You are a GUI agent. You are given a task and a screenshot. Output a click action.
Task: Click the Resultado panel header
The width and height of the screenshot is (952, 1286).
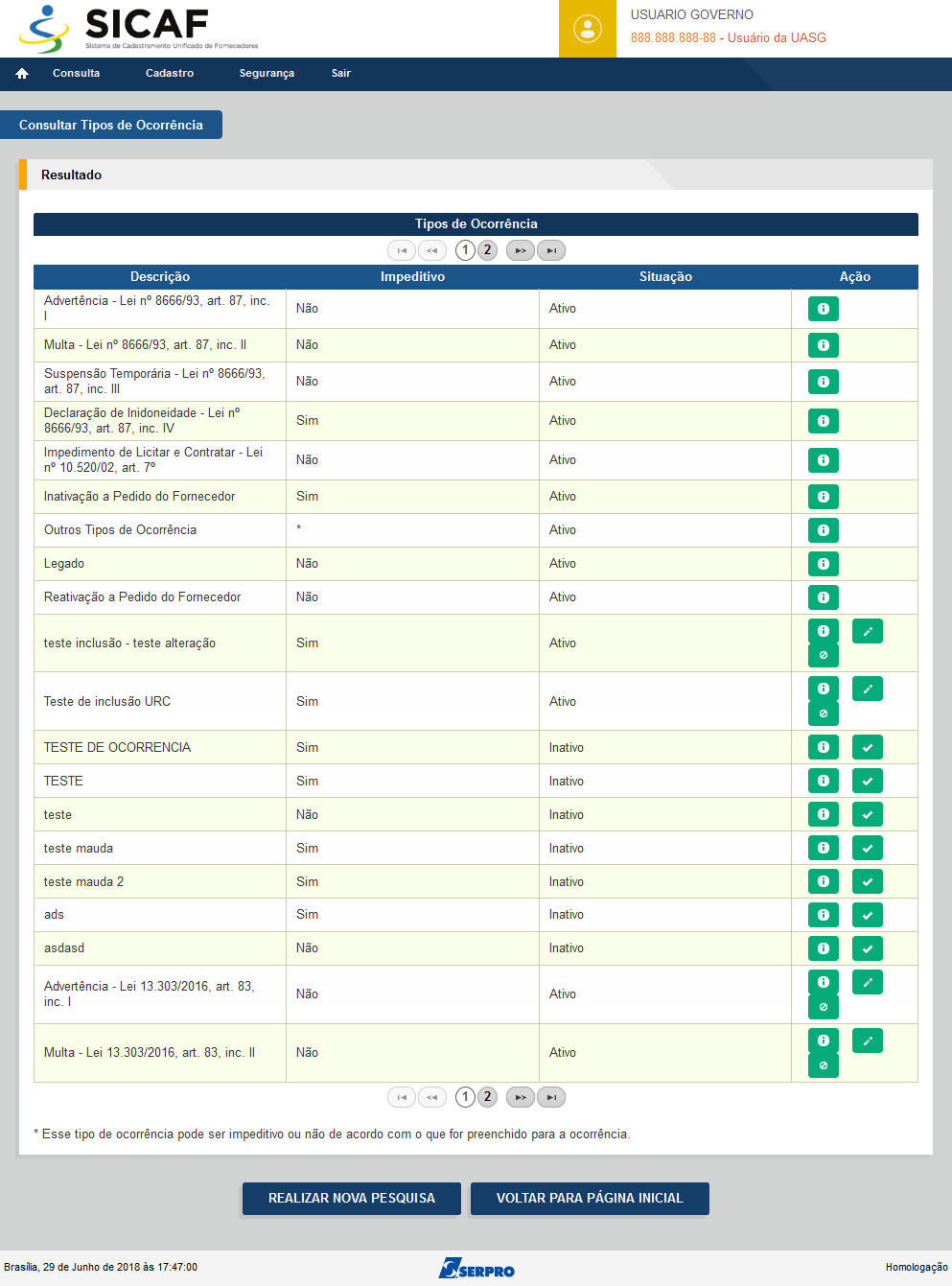(x=476, y=175)
